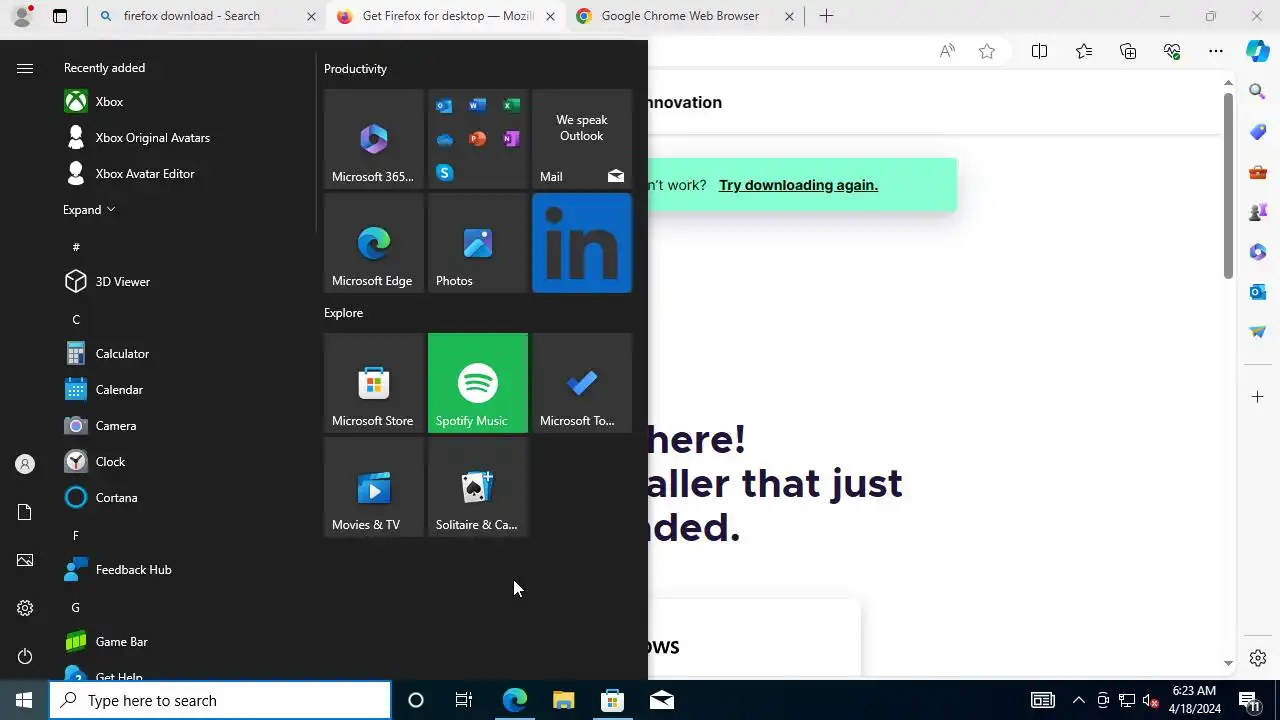The image size is (1280, 720).
Task: Click the Productivity group title
Action: (x=355, y=69)
